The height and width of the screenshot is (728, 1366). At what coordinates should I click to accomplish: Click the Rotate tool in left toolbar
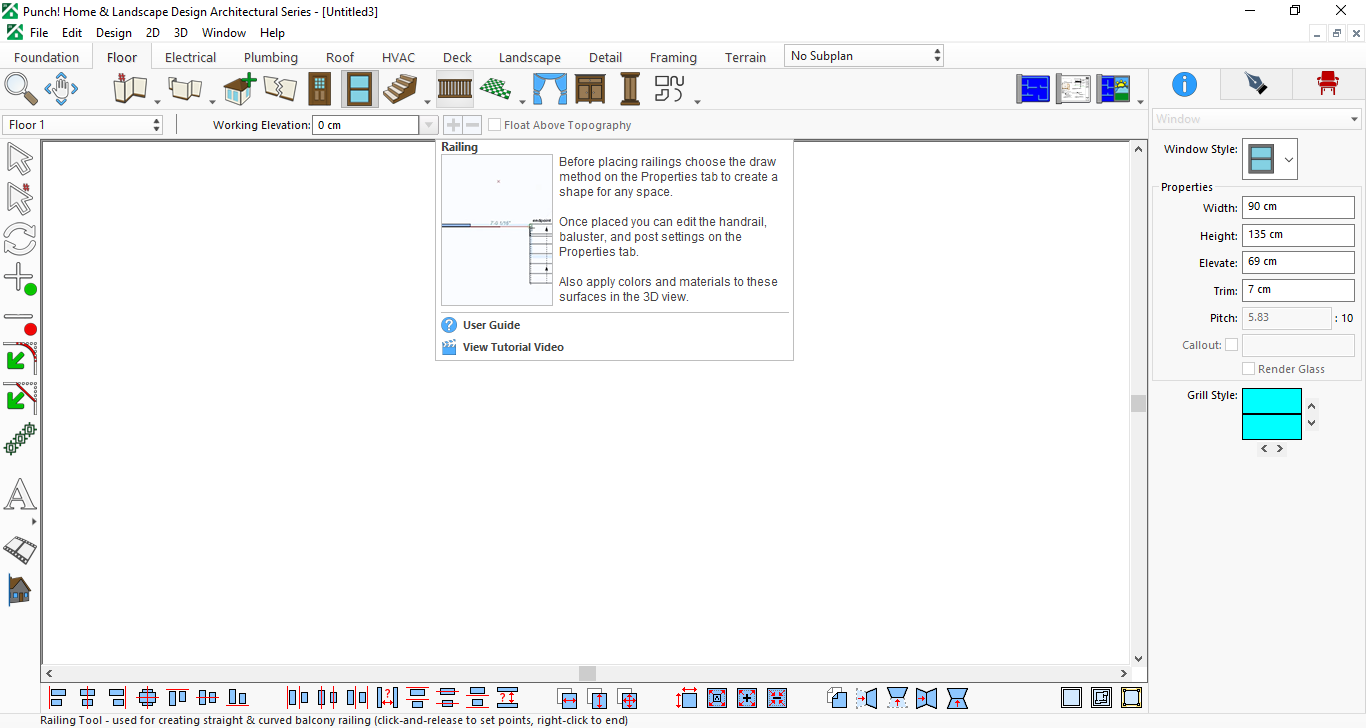pos(20,239)
